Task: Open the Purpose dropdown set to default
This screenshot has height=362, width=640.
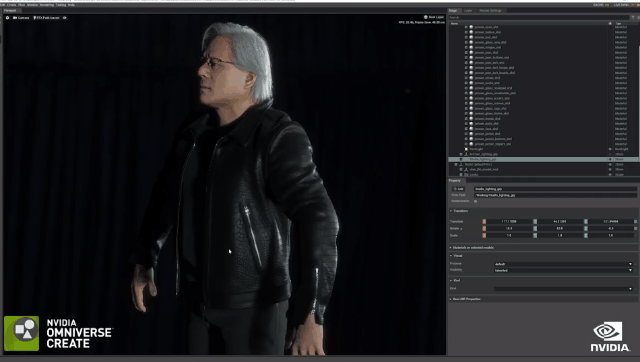Action: point(563,264)
